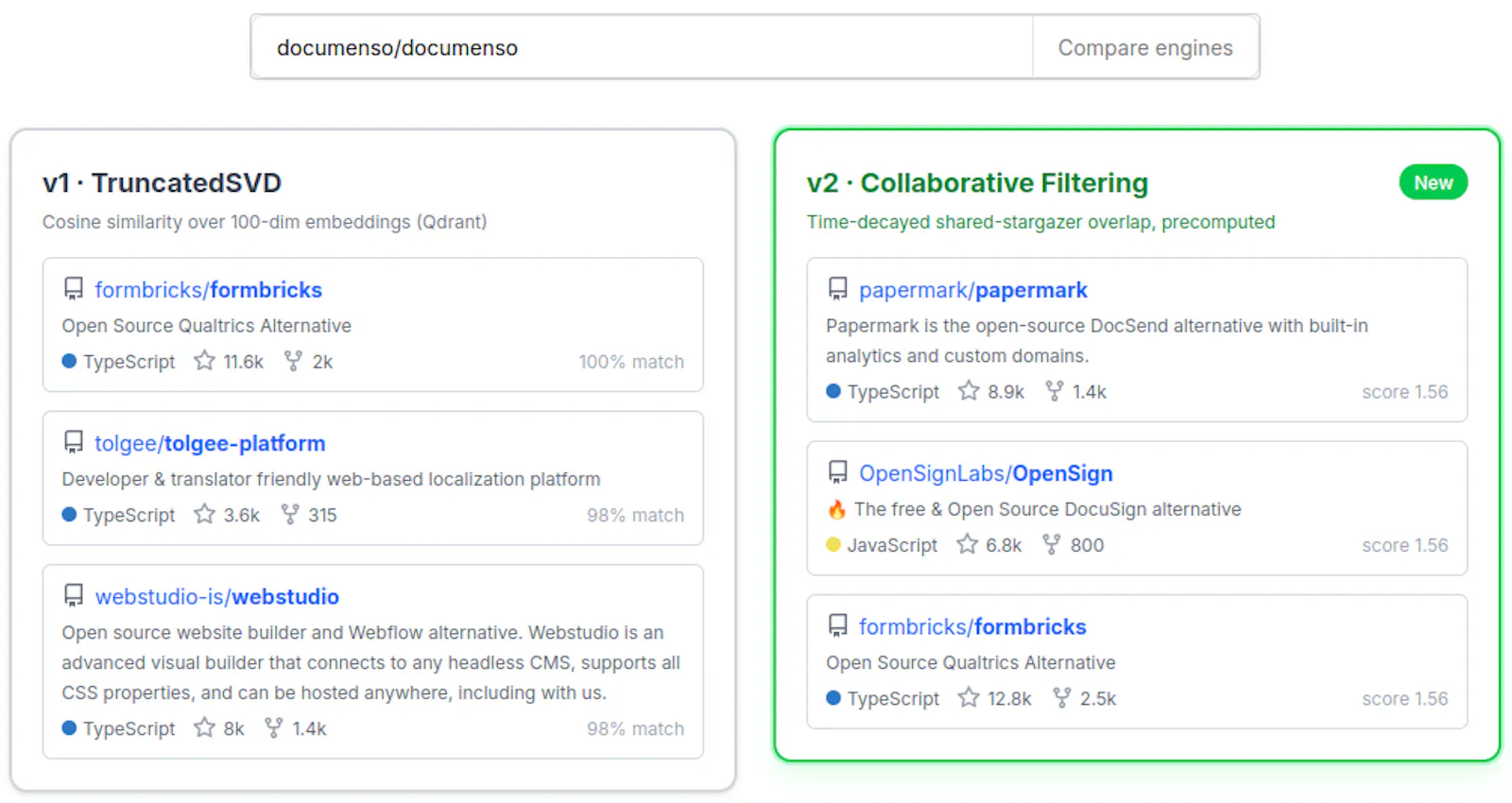This screenshot has width=1512, height=803.
Task: Click the fork icon next to 315
Action: (290, 514)
